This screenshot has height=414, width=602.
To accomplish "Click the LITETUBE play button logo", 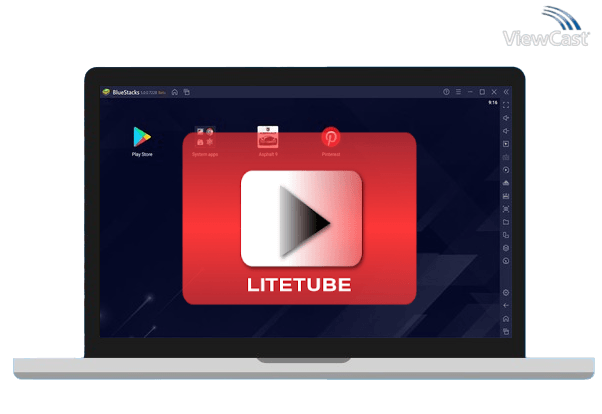I will click(301, 219).
